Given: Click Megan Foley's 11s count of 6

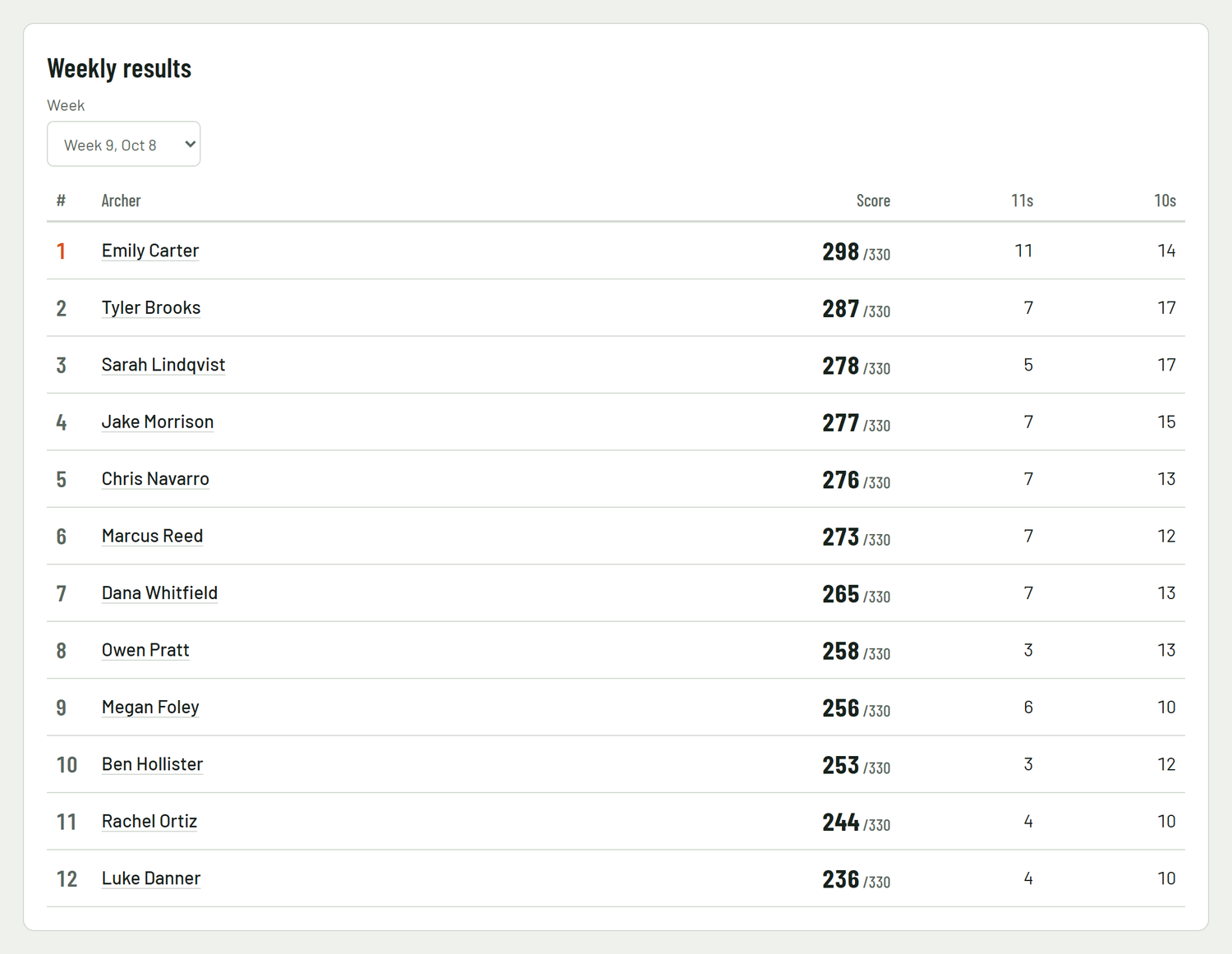Looking at the screenshot, I should tap(1028, 707).
